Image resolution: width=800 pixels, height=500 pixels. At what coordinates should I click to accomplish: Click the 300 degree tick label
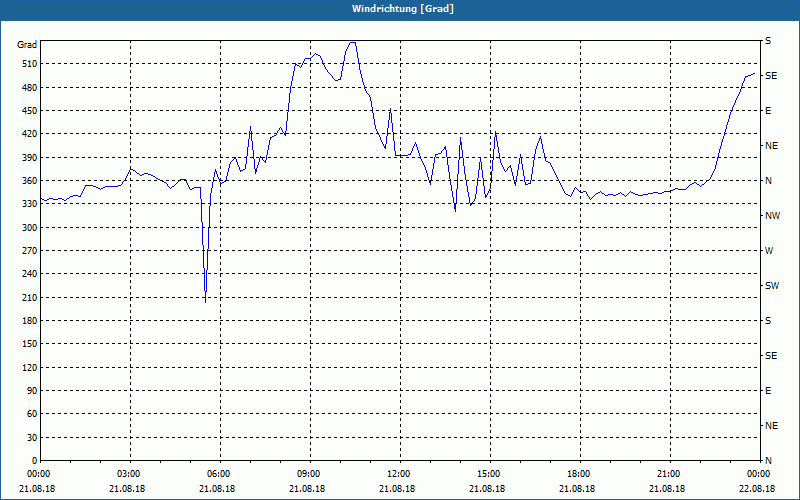pyautogui.click(x=30, y=228)
